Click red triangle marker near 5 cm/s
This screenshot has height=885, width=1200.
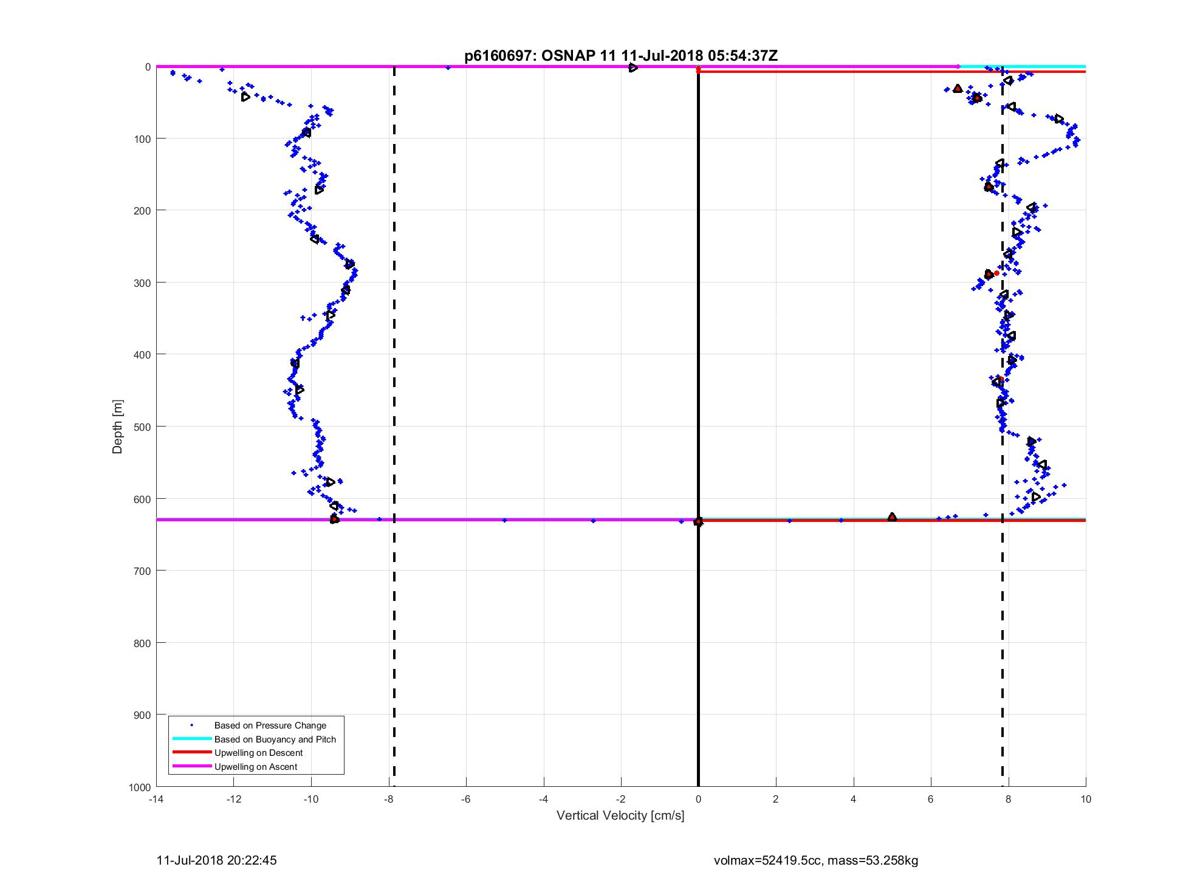[x=892, y=517]
